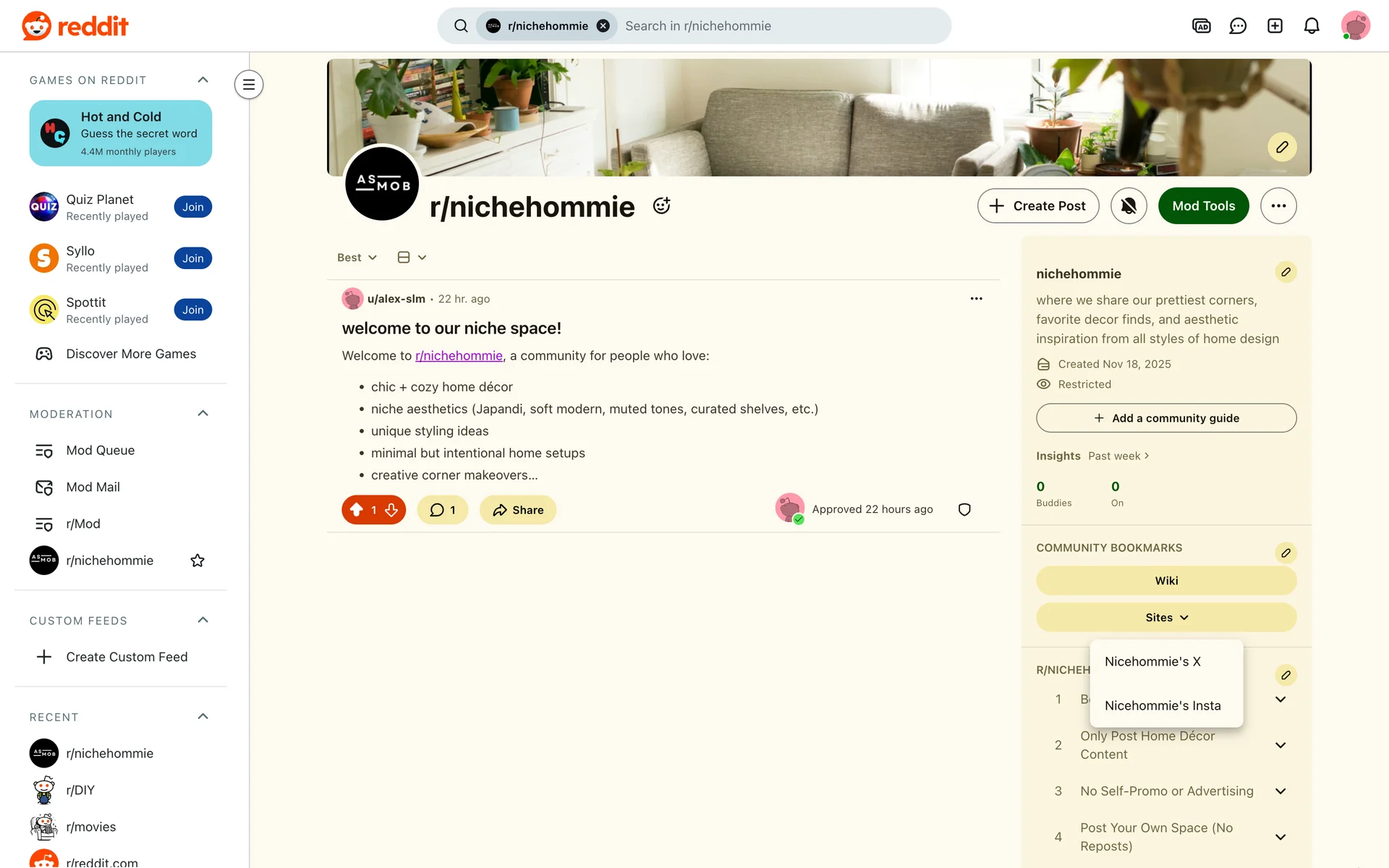Open post options three-dot menu
The height and width of the screenshot is (868, 1389).
tap(976, 299)
